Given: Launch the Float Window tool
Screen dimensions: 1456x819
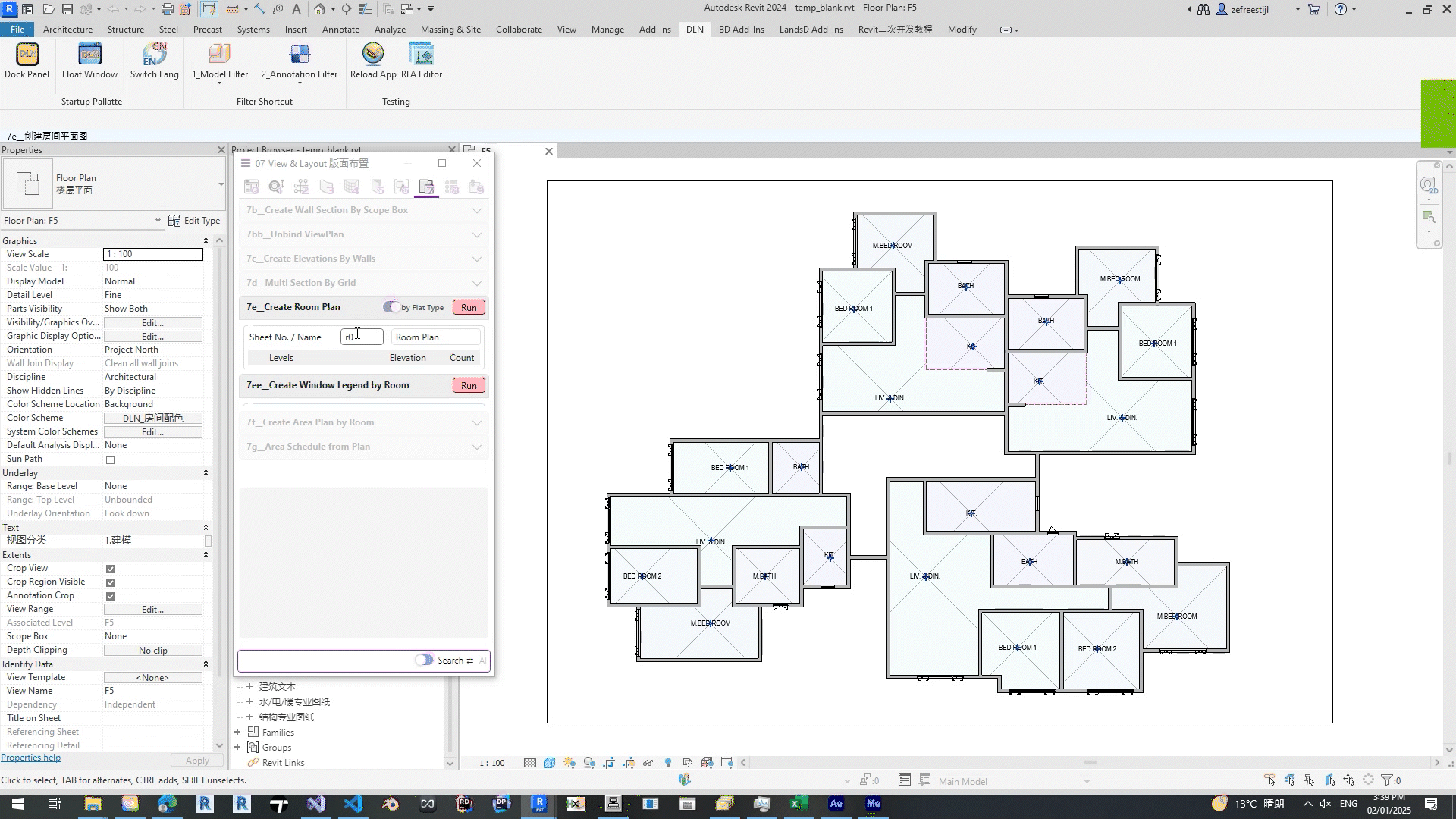Looking at the screenshot, I should [89, 61].
